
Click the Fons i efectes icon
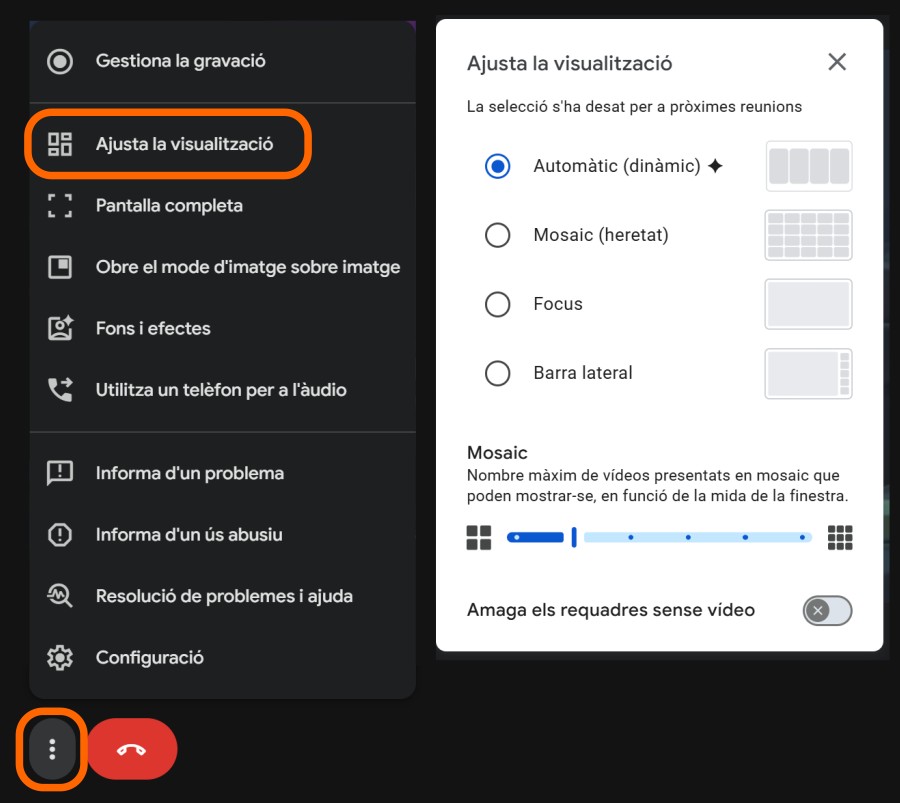pyautogui.click(x=60, y=329)
